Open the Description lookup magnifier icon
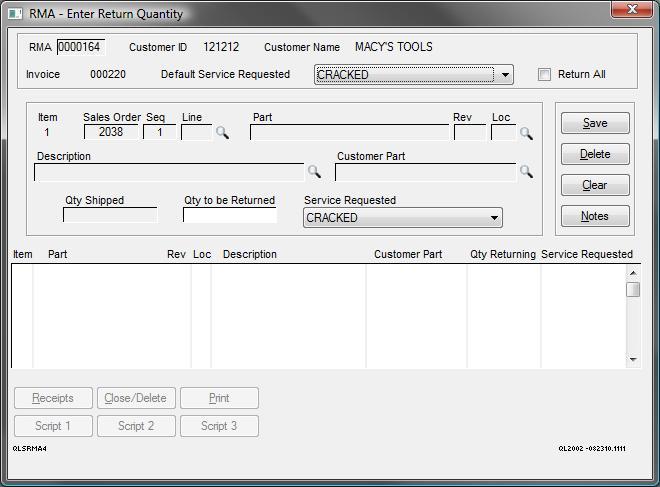 click(x=314, y=171)
